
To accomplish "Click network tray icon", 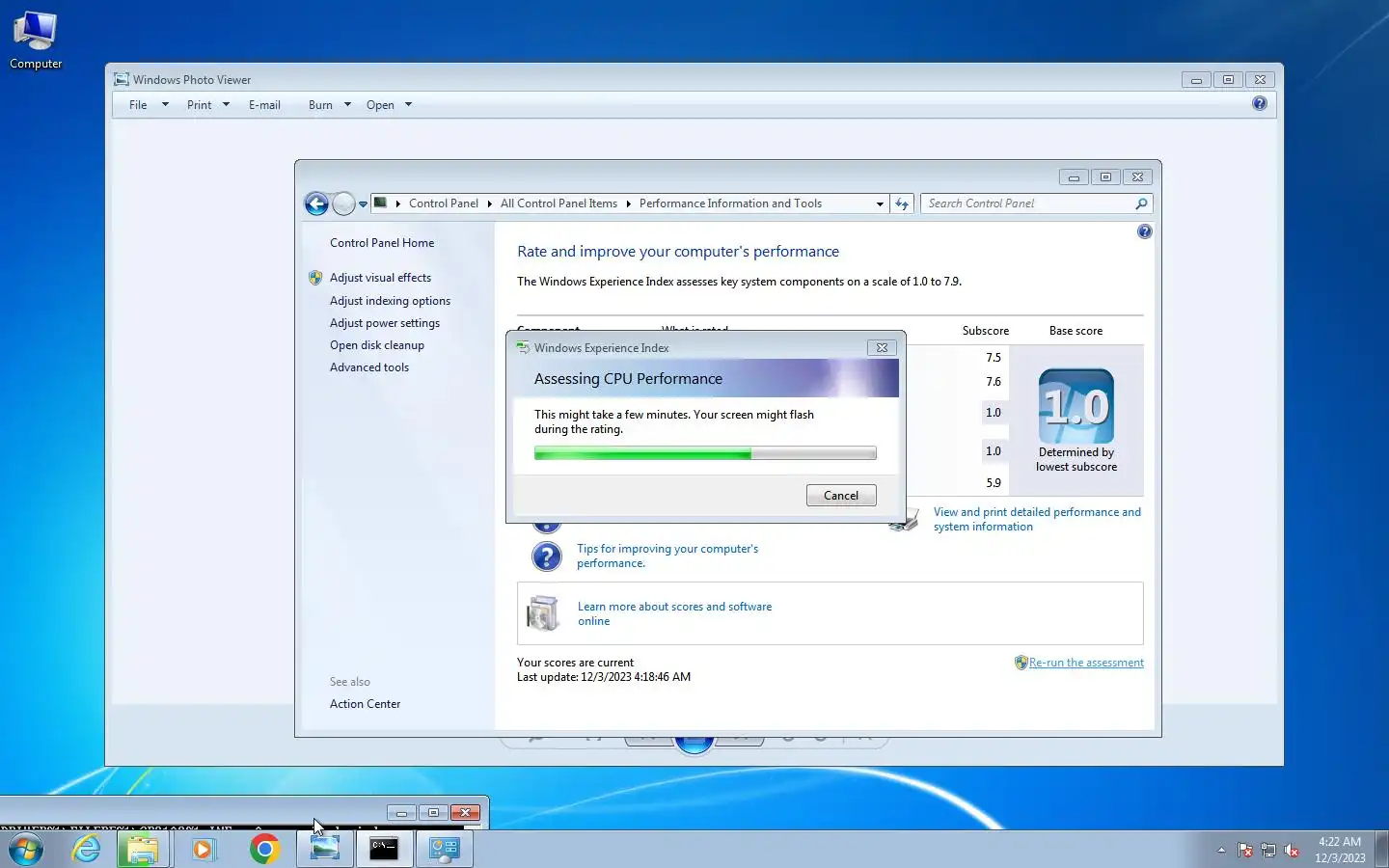I will pos(1268,850).
